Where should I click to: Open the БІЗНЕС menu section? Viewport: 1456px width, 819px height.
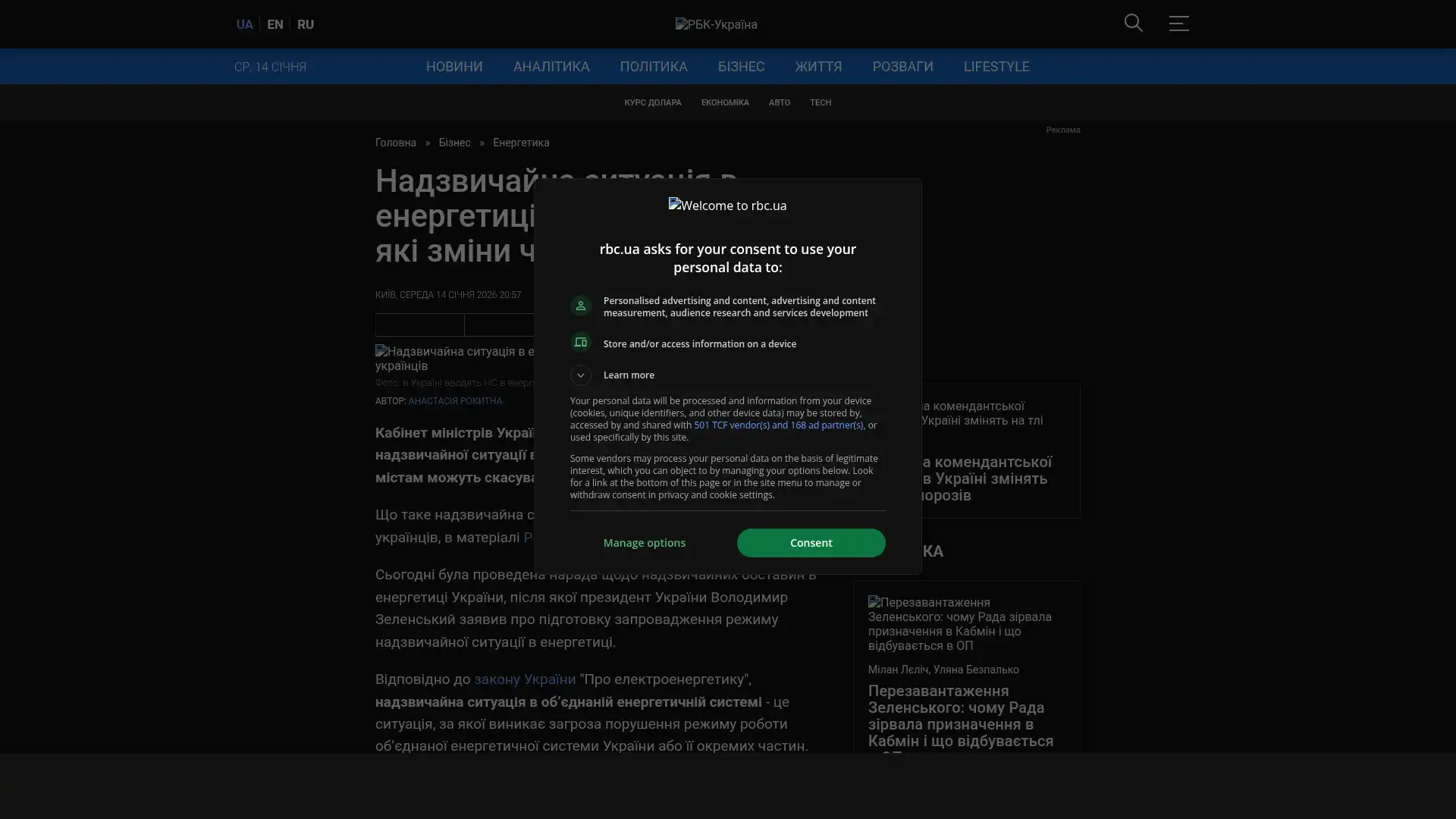point(741,67)
